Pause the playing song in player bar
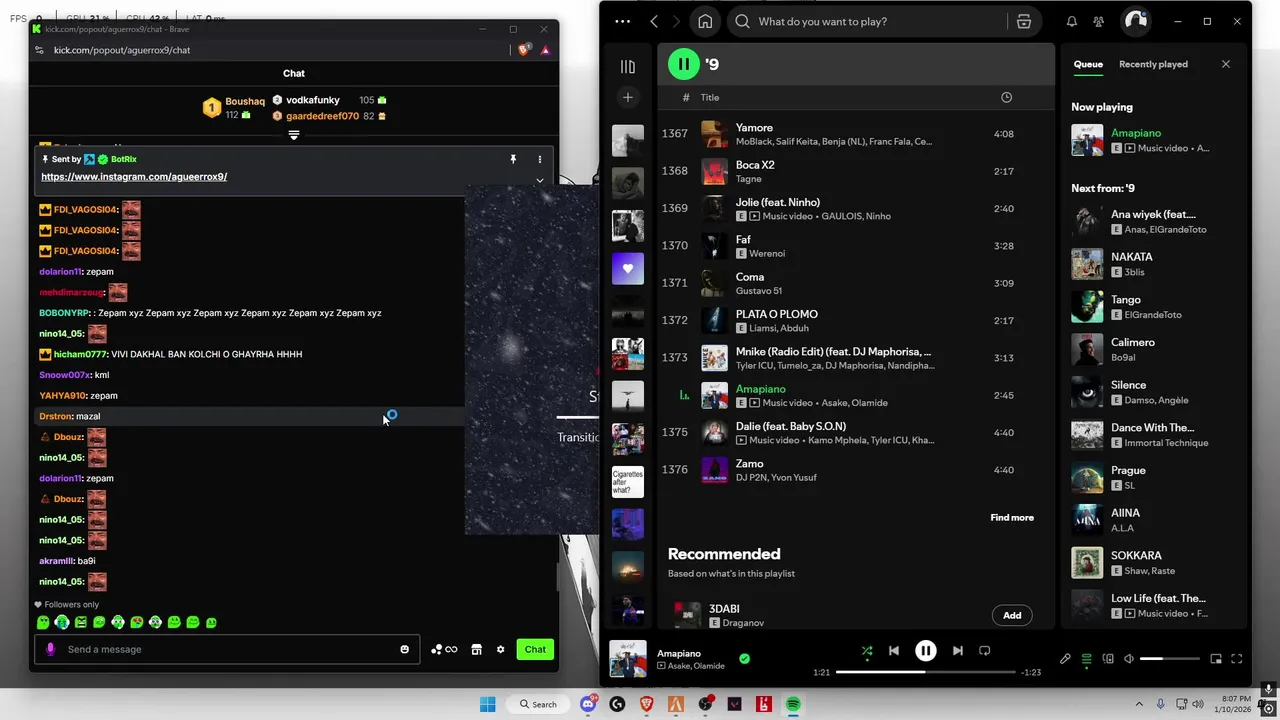 coord(926,650)
